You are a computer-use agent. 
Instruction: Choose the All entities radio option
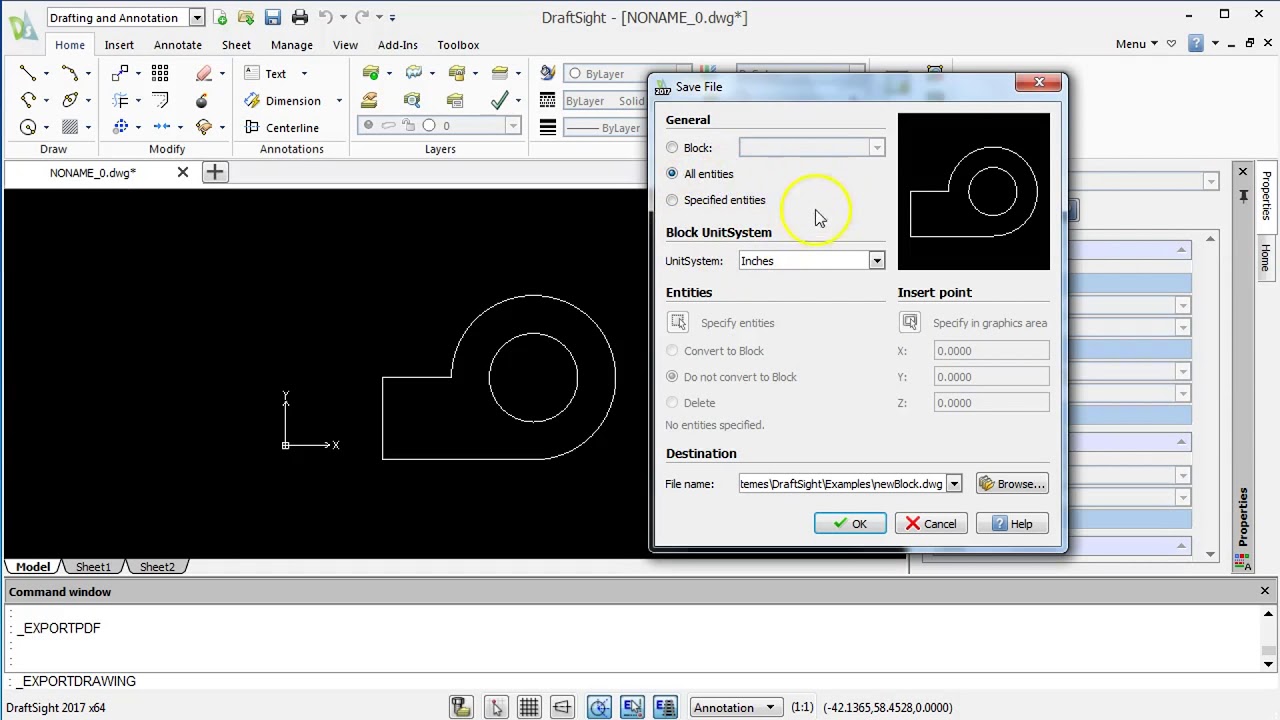[x=672, y=174]
